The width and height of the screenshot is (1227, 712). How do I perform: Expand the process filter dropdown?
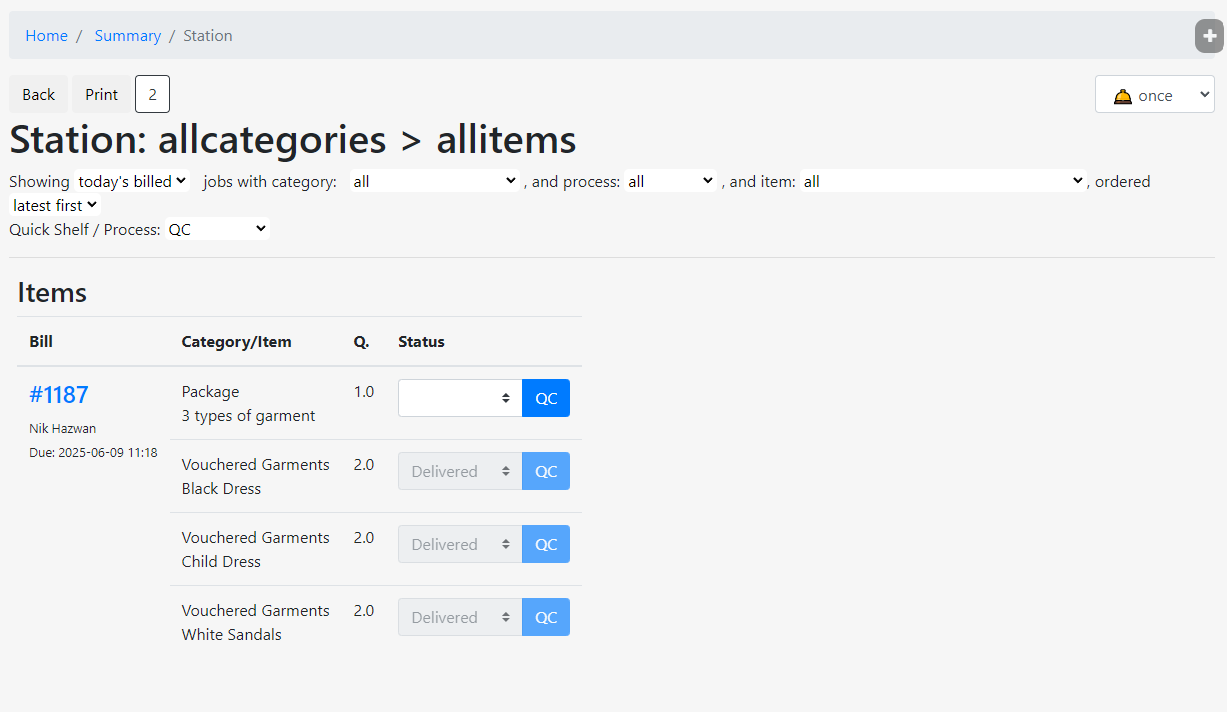point(670,181)
